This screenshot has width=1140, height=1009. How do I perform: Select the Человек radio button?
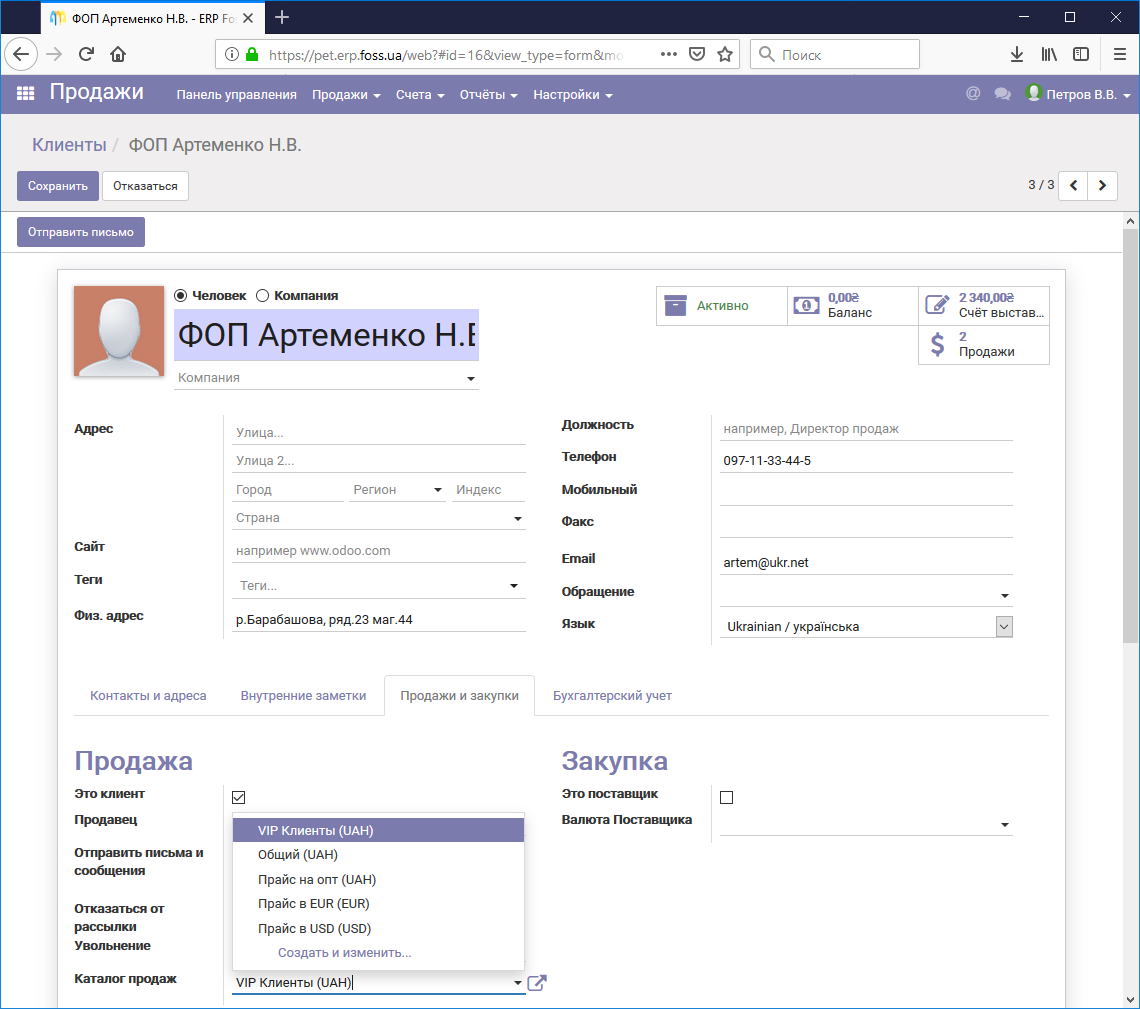point(180,296)
